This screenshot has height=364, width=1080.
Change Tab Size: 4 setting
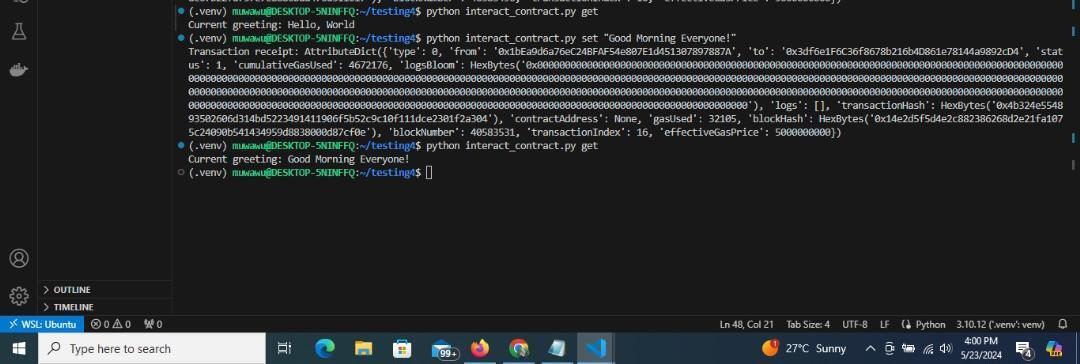(808, 324)
